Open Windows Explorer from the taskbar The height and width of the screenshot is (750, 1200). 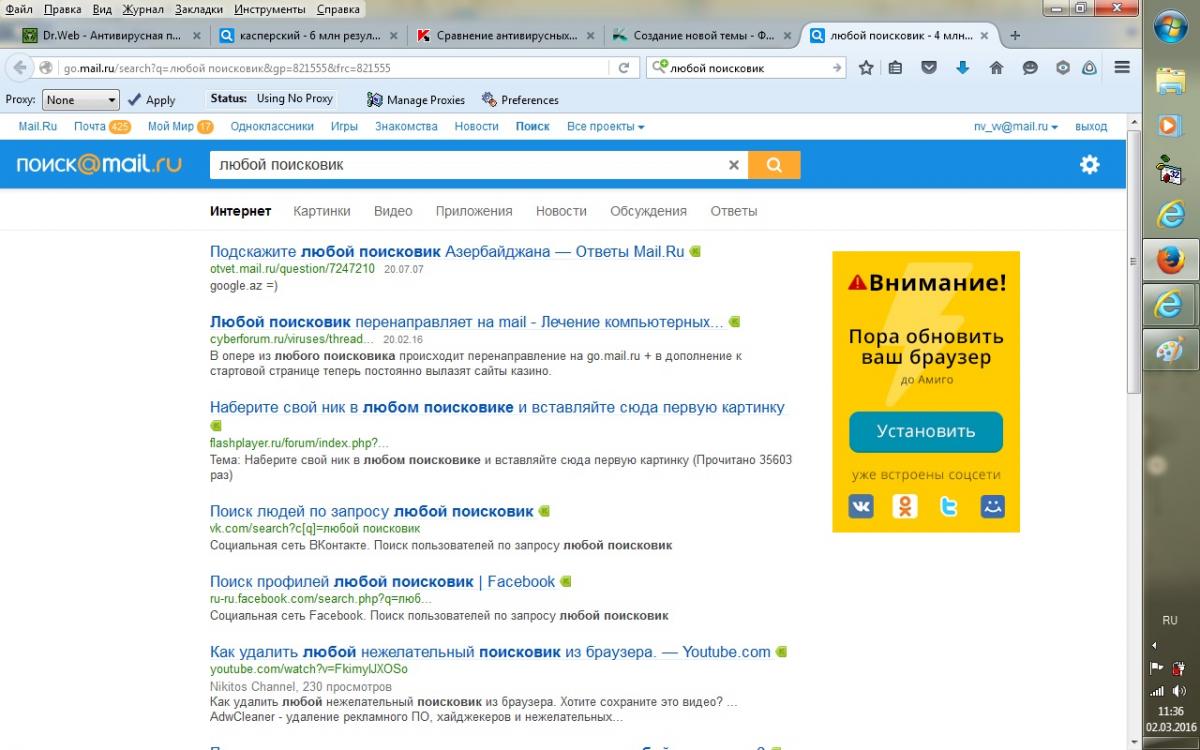1170,80
